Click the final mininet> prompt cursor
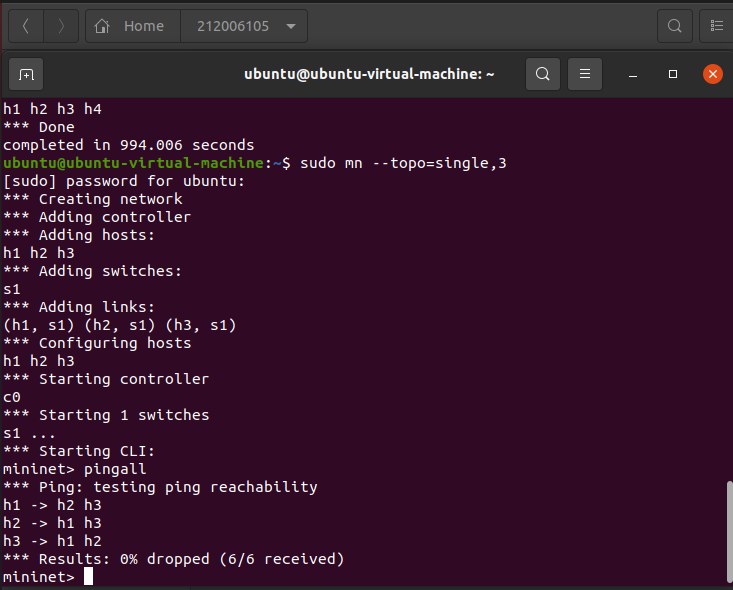733x590 pixels. pos(88,576)
